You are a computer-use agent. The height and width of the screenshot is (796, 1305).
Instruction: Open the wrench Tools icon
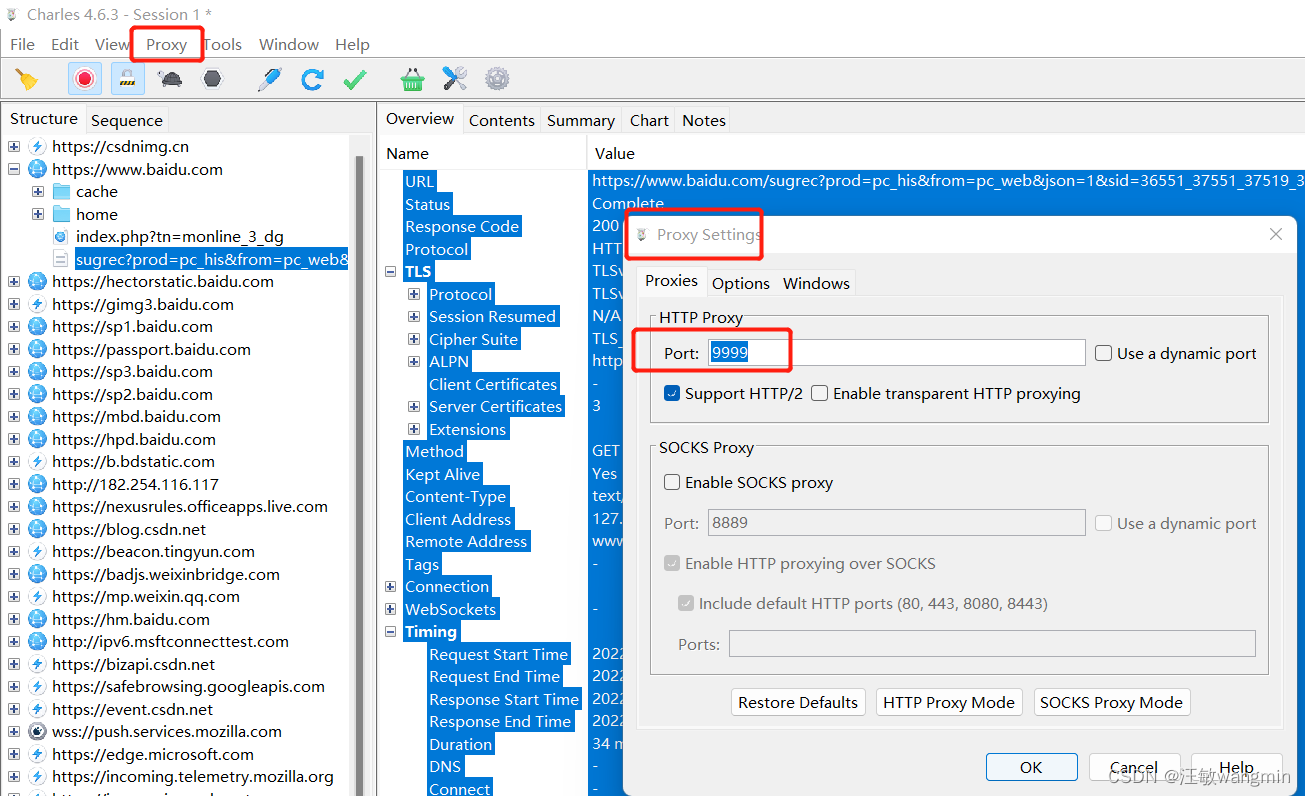tap(455, 79)
